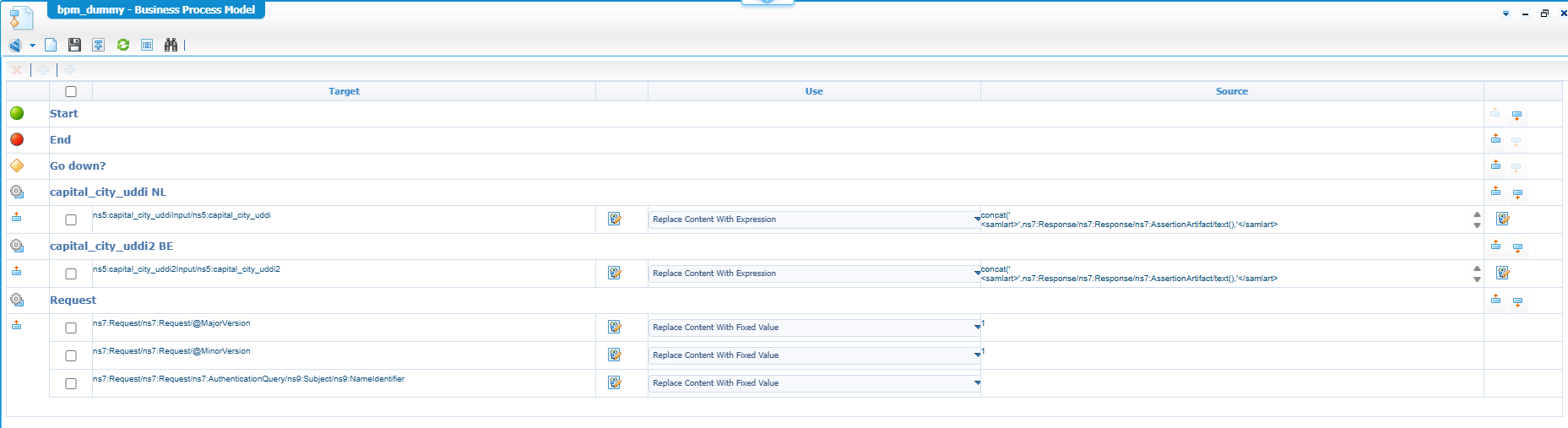Screen dimensions: 1568x428
Task: Click the binoculars find icon
Action: point(171,45)
